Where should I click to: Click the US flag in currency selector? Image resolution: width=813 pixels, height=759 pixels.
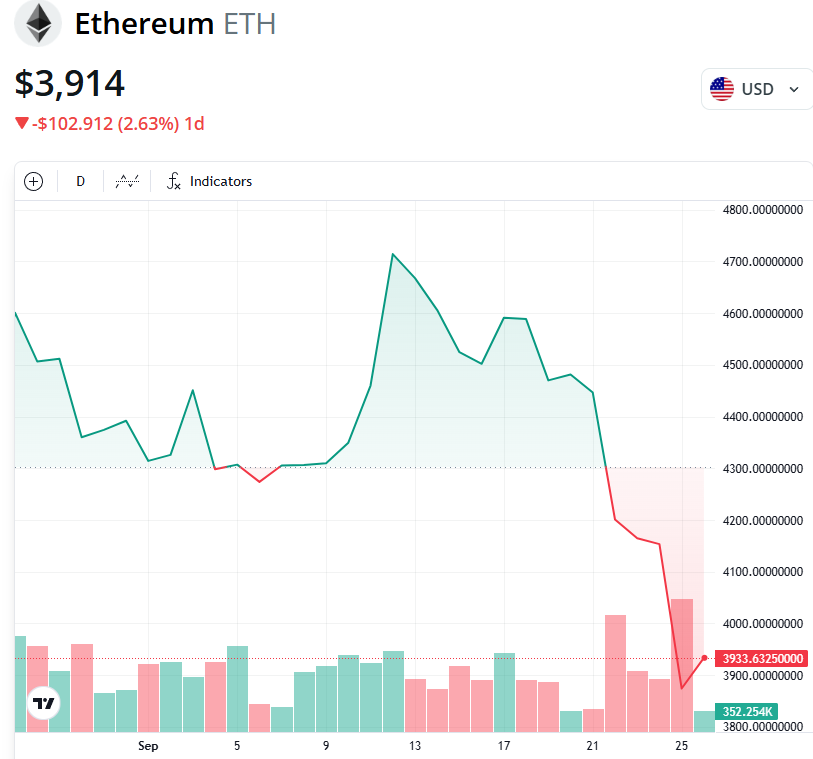(722, 88)
